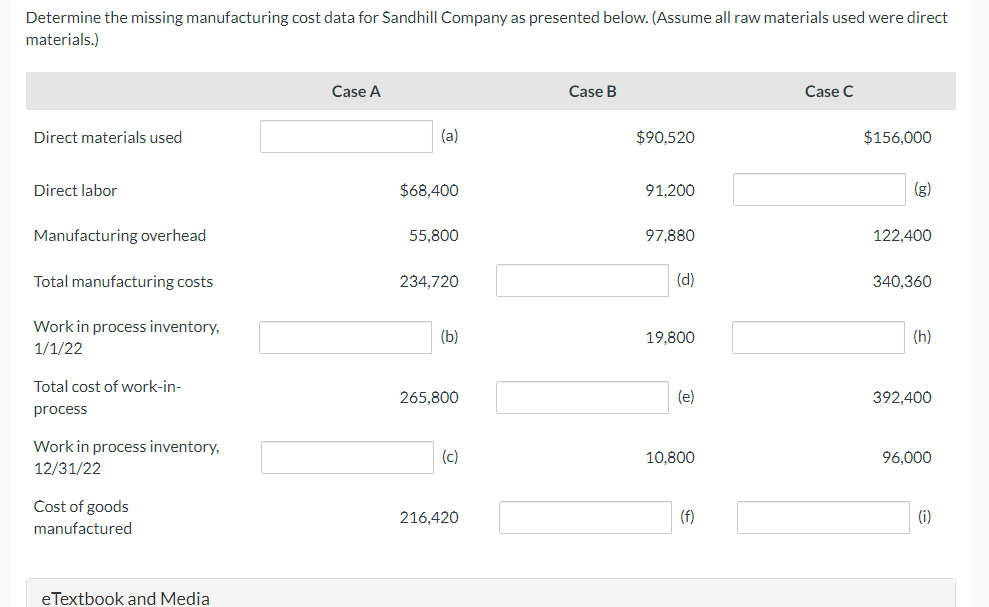
Task: Click input field (a) for Direct materials used
Action: click(x=346, y=136)
